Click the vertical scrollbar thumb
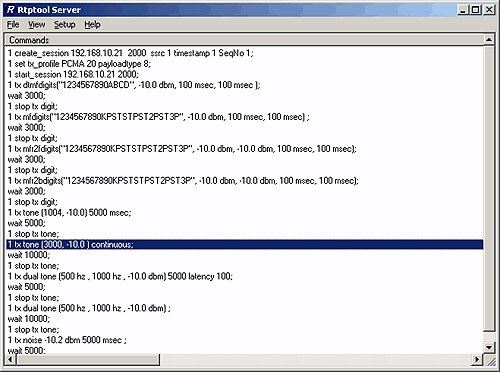This screenshot has width=500, height=372. pyautogui.click(x=489, y=189)
